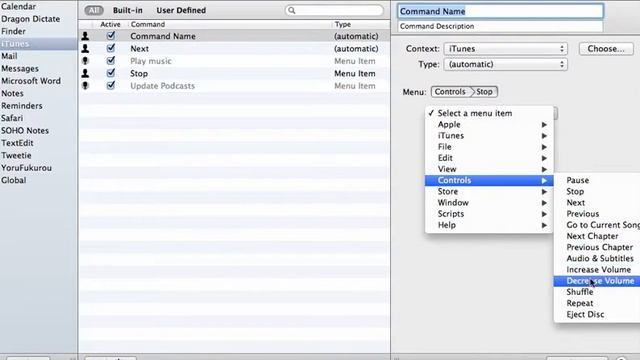This screenshot has height=360, width=640.
Task: Choose Previous Chapter from submenu
Action: click(x=597, y=247)
